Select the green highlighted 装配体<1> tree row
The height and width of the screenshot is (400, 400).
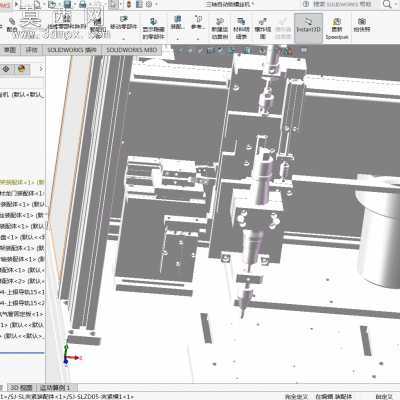(x=22, y=182)
